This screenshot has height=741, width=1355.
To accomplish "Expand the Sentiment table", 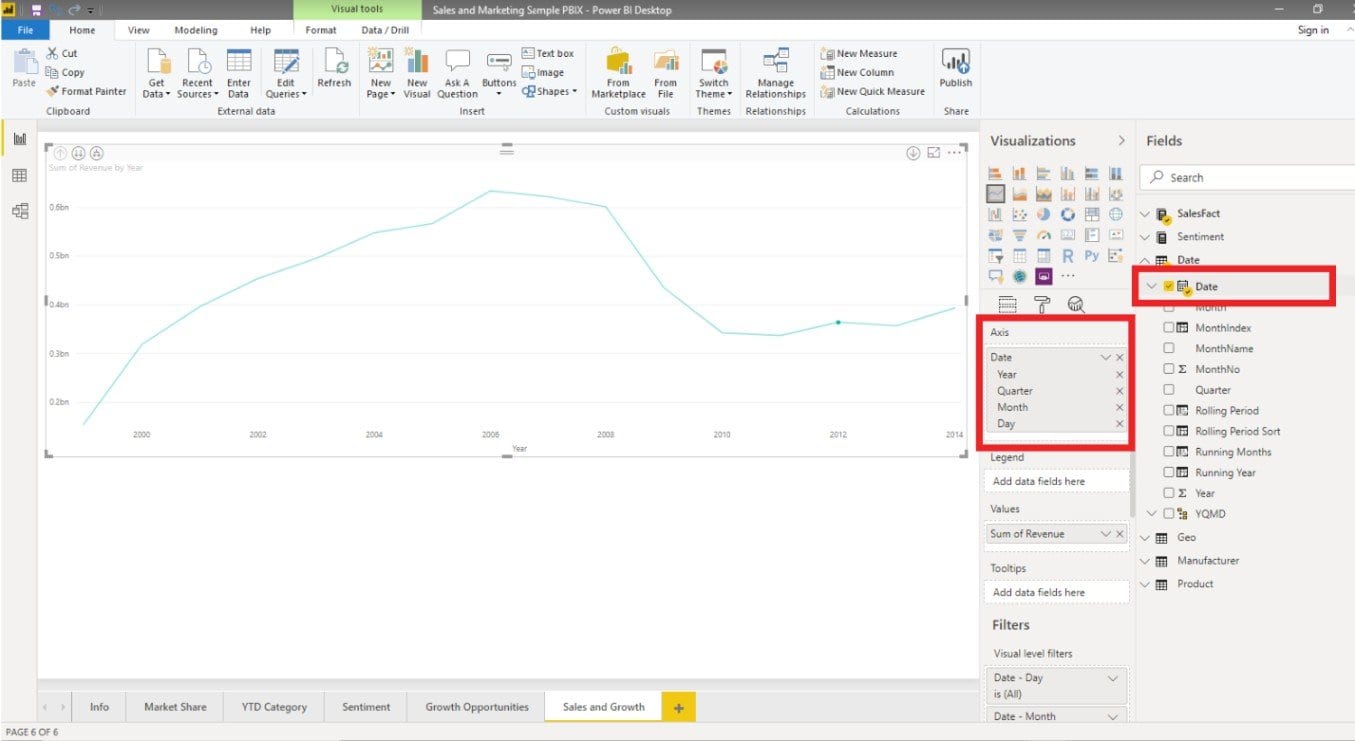I will [1146, 237].
